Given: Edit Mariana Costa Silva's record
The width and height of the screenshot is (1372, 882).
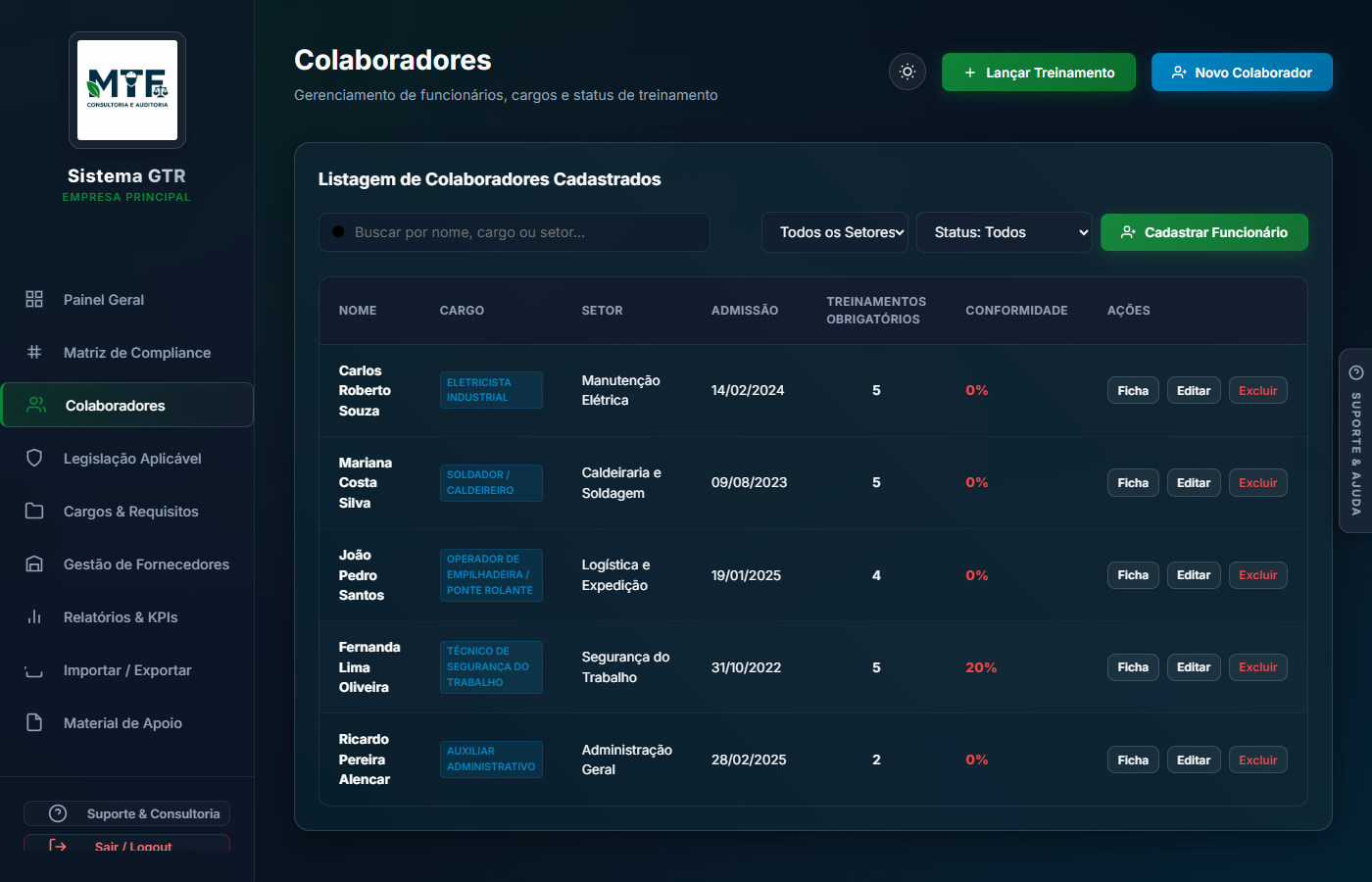Looking at the screenshot, I should [x=1194, y=482].
